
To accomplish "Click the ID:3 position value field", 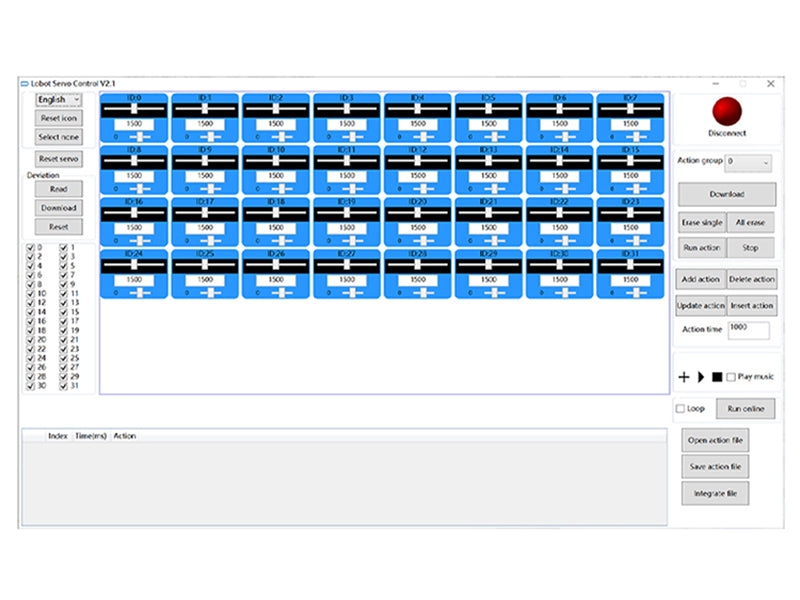I will coord(347,124).
